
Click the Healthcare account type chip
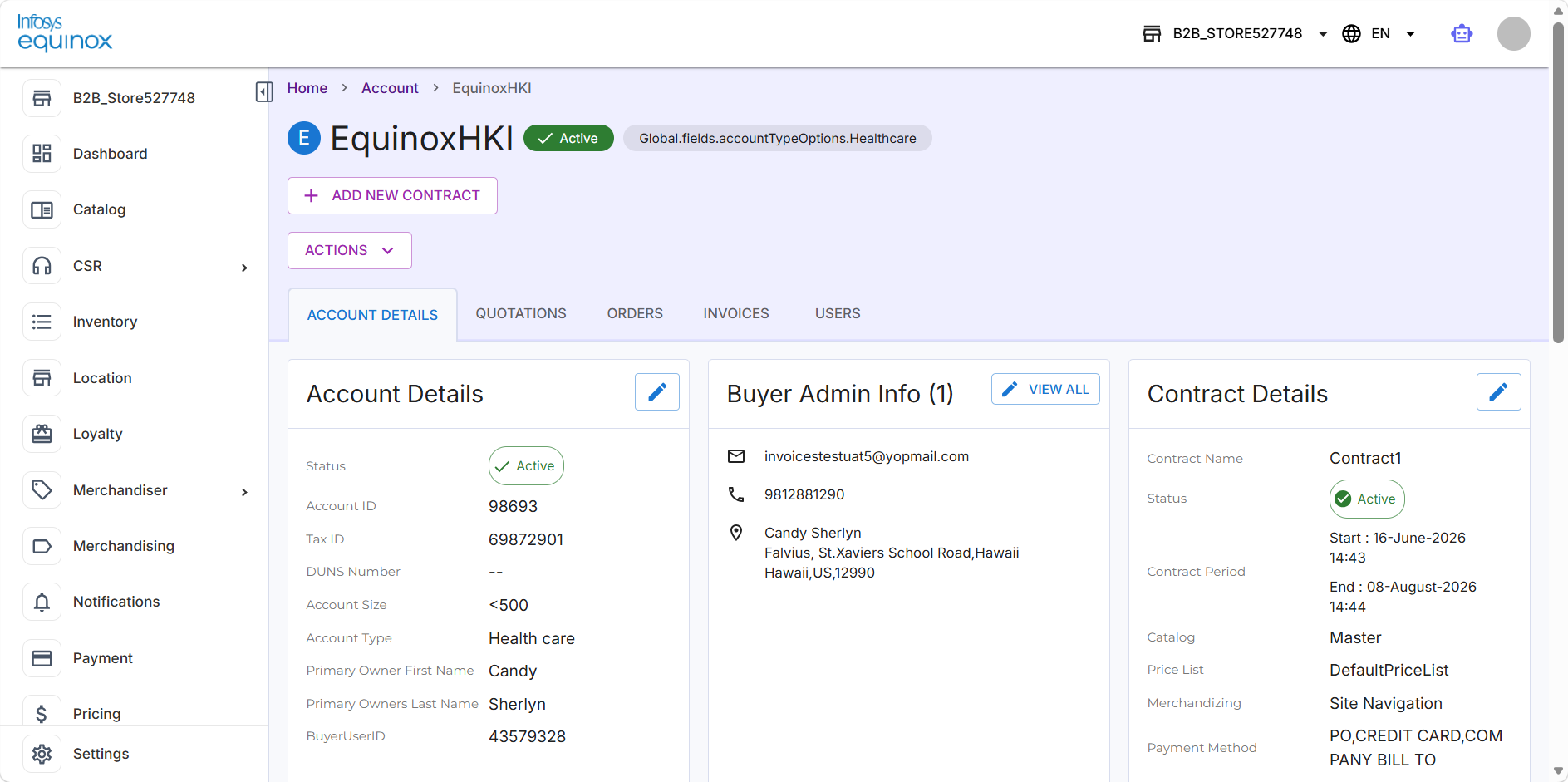click(778, 138)
